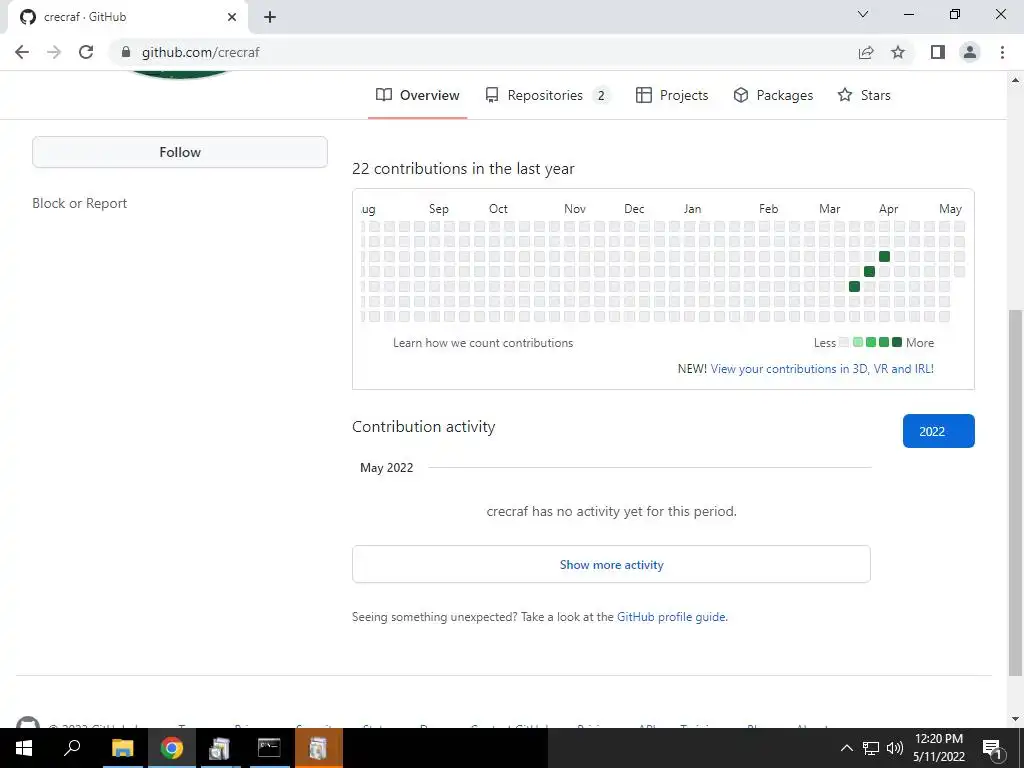Open the Chrome profile avatar

[x=970, y=52]
